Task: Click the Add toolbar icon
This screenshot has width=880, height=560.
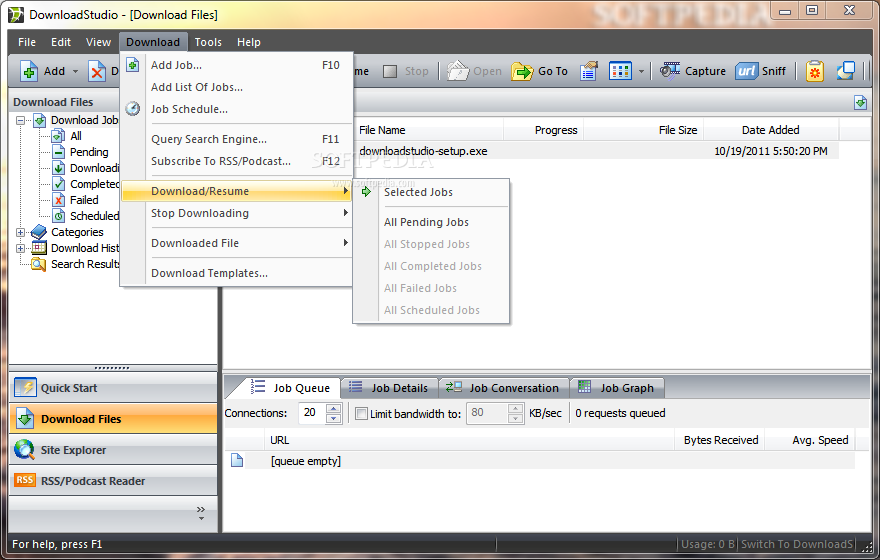Action: pyautogui.click(x=29, y=71)
